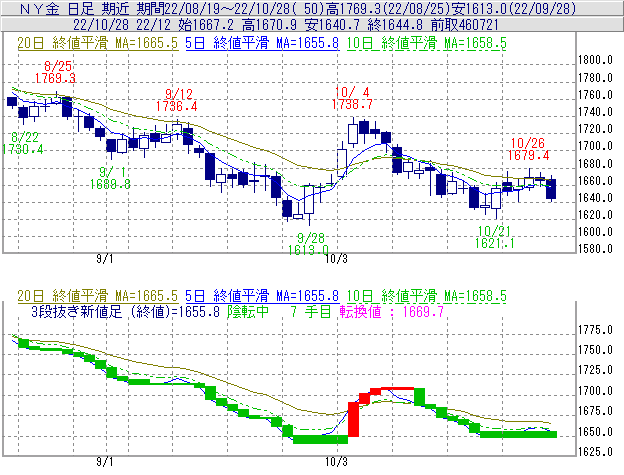Viewport: 624px width, 475px height.
Task: Click the red reversal block in the lower chart
Action: [x=353, y=419]
